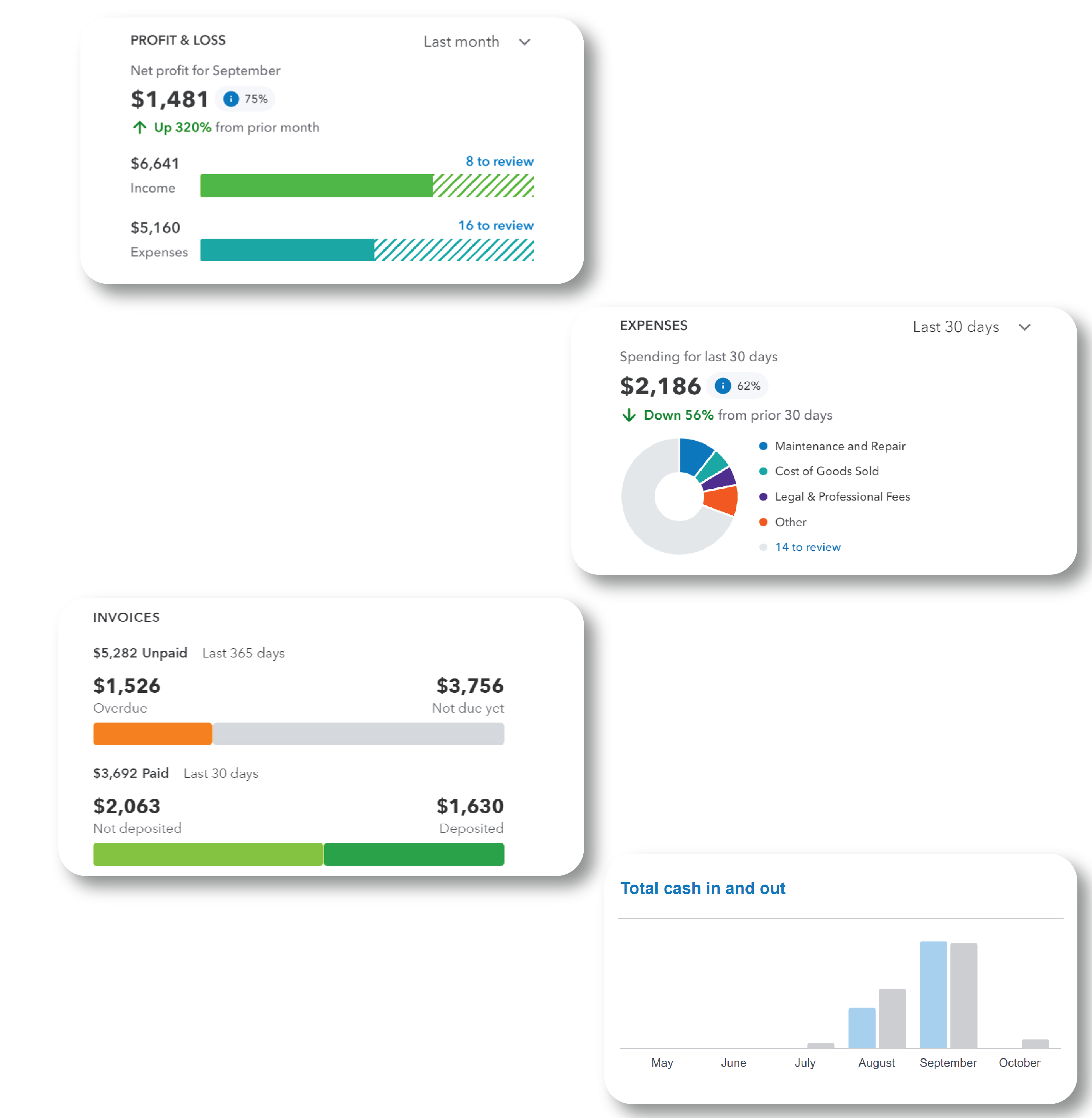Click the green down arrow icon
Screen dimensions: 1092x1118
click(x=629, y=415)
